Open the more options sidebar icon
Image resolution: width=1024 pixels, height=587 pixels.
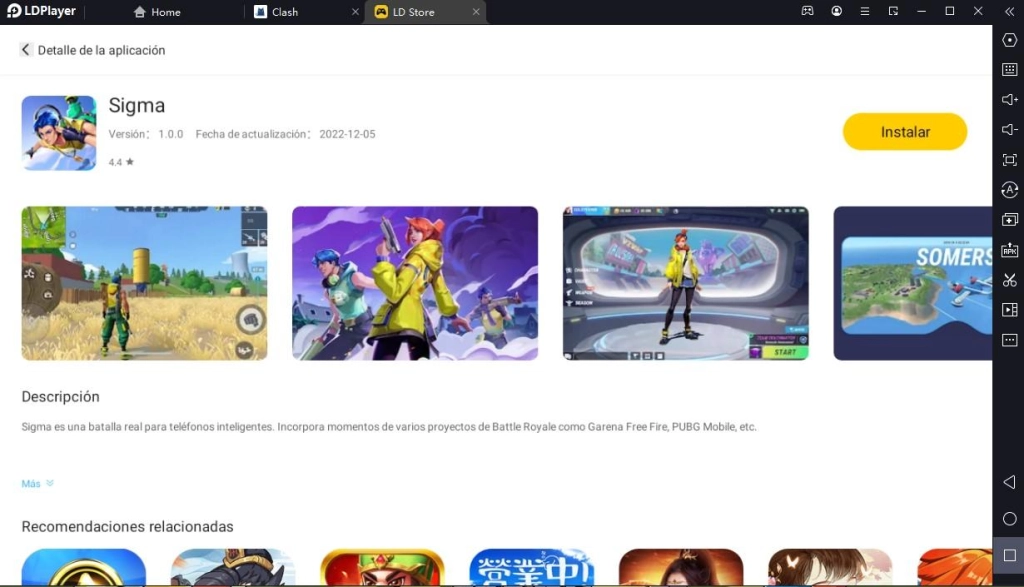pos(1009,340)
